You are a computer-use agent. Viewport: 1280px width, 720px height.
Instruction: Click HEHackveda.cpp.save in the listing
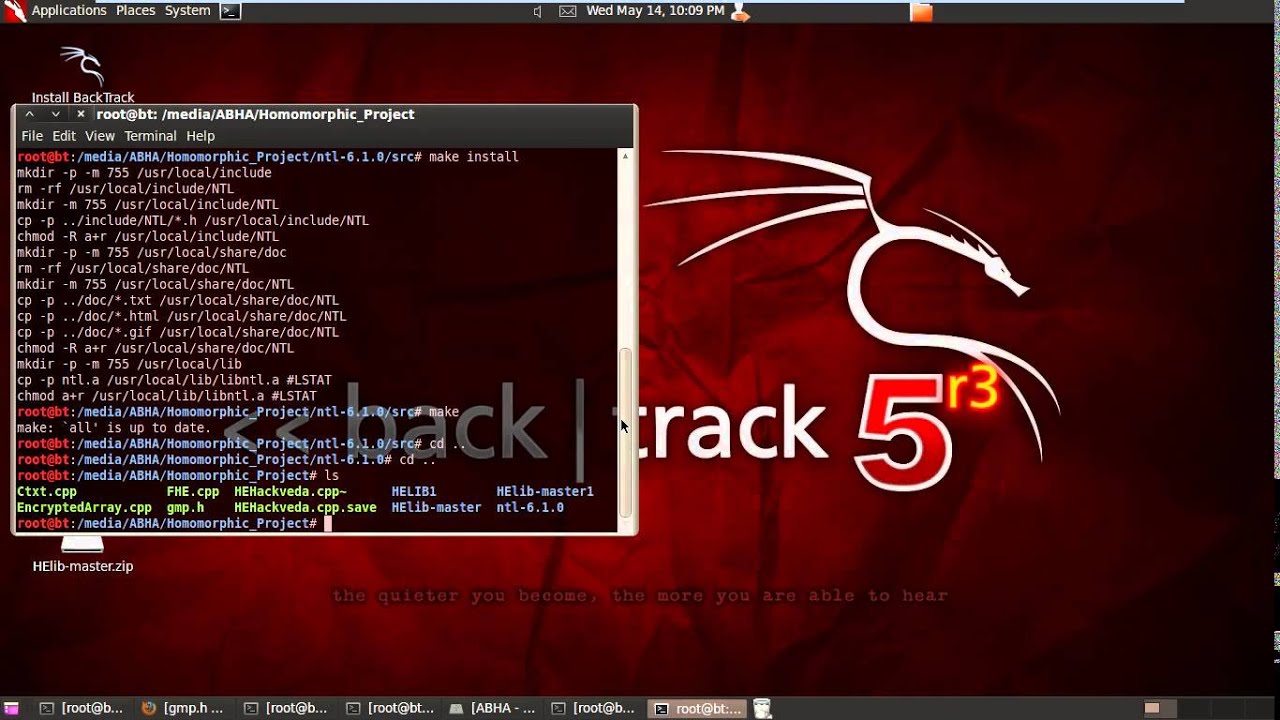pyautogui.click(x=306, y=508)
